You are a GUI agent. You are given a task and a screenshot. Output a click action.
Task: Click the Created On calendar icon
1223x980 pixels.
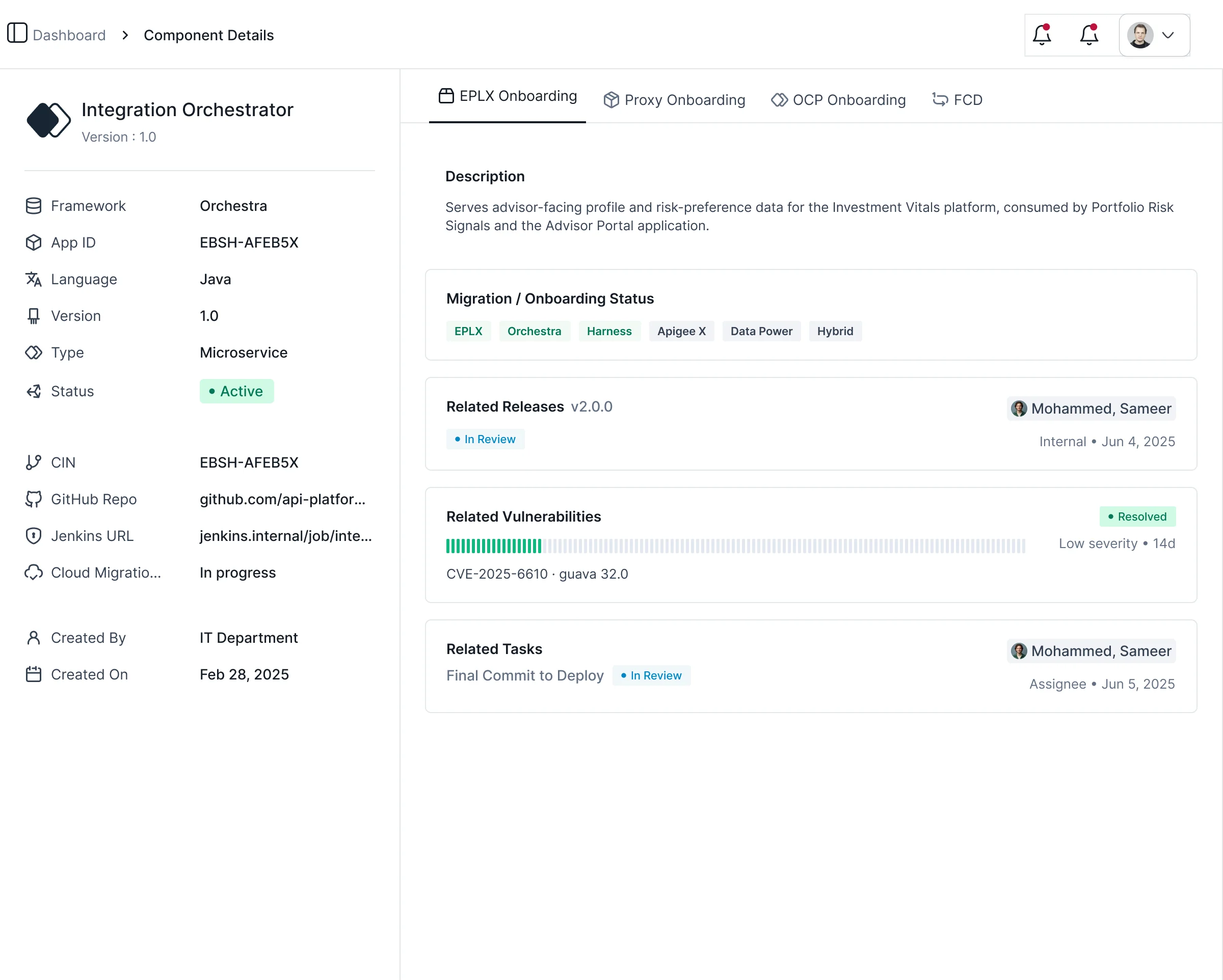pyautogui.click(x=34, y=674)
